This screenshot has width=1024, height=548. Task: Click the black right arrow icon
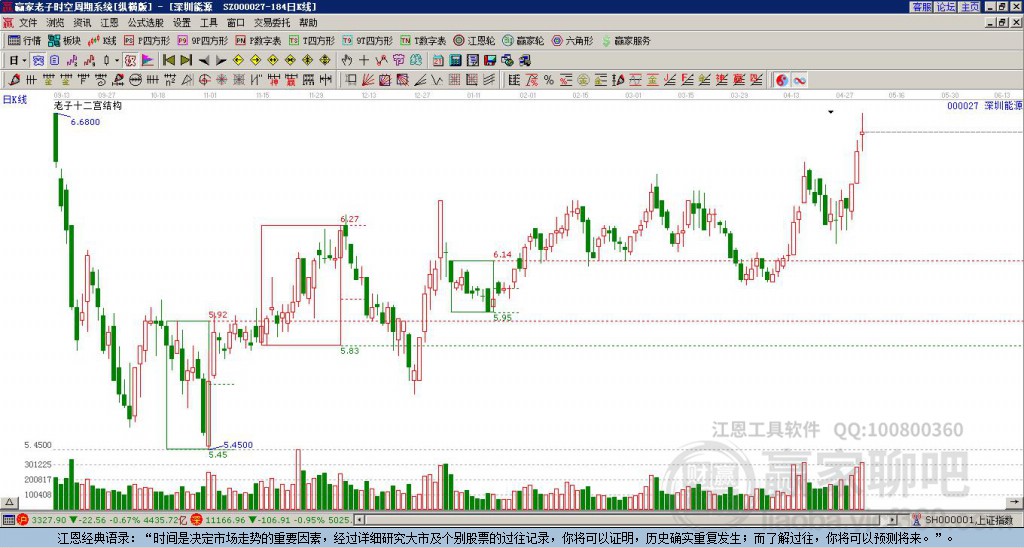[221, 61]
